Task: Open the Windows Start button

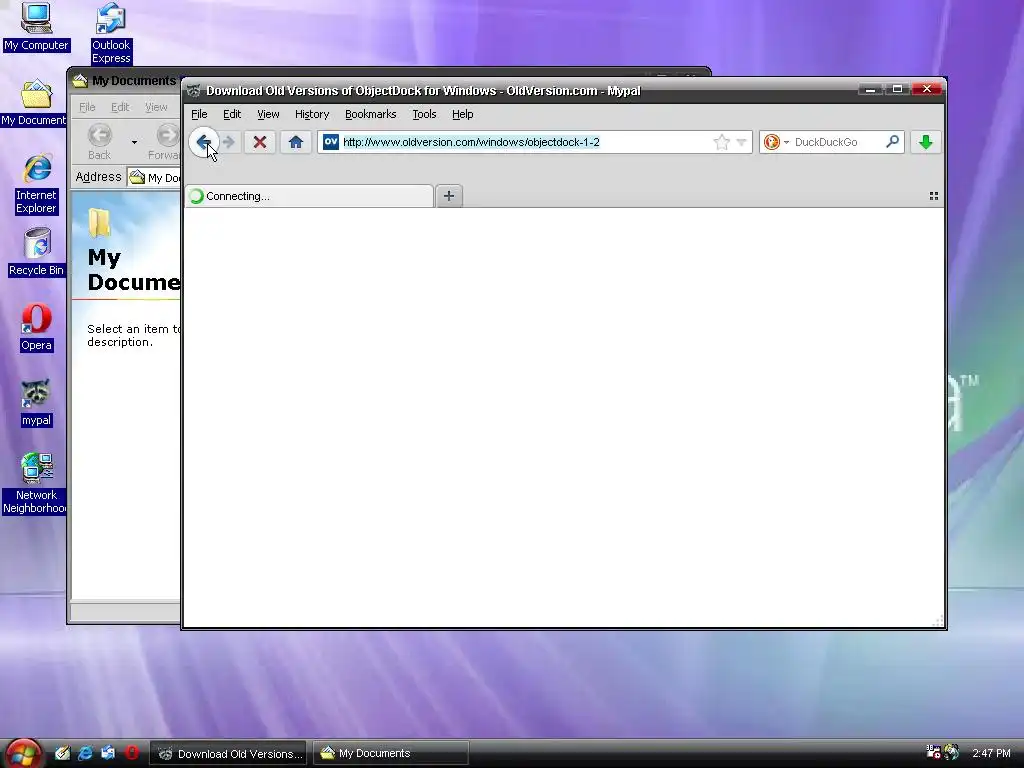Action: [x=24, y=754]
